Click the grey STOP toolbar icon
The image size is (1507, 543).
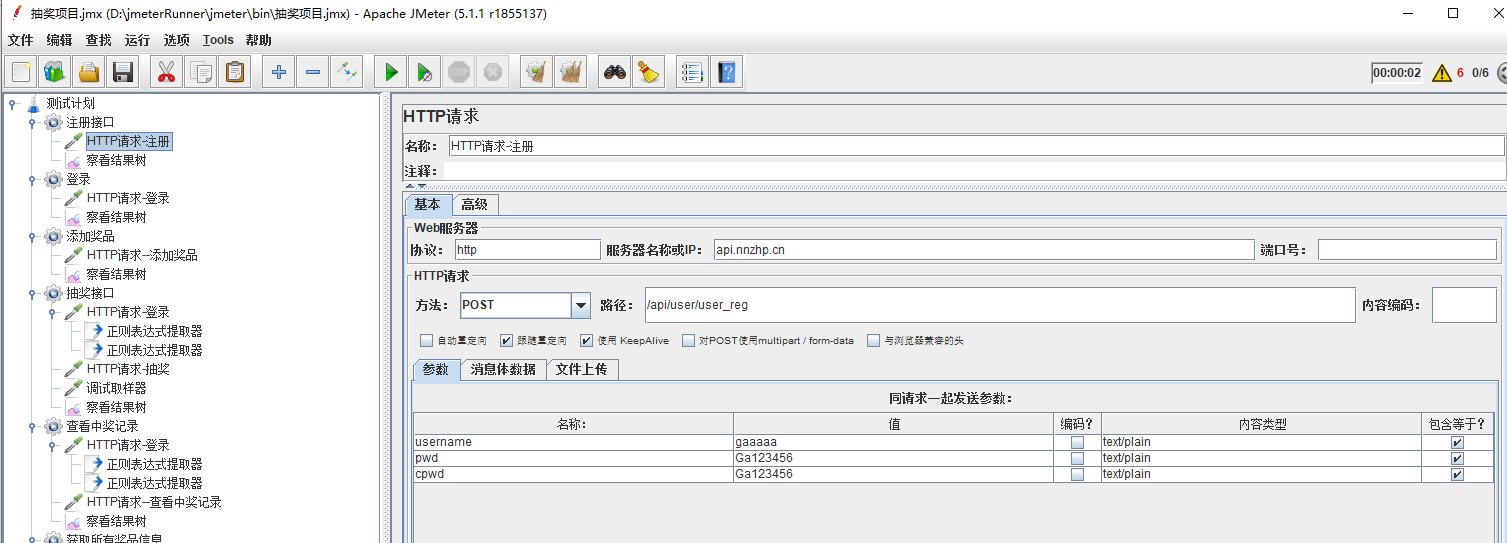[x=459, y=72]
